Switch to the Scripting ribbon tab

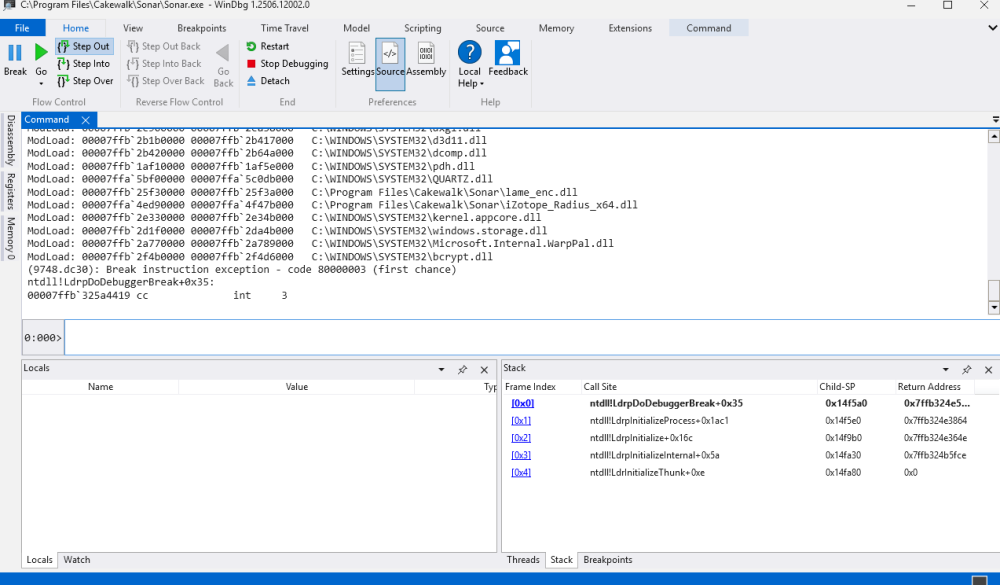coord(422,28)
